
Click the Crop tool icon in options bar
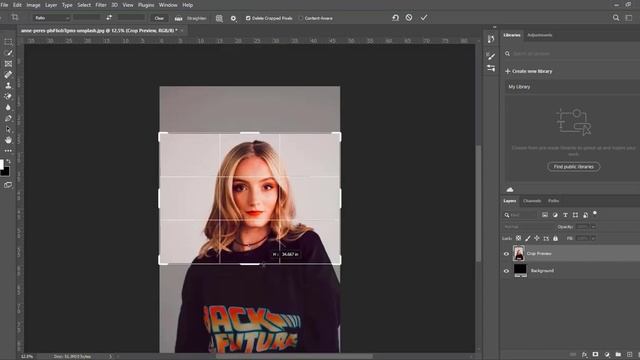15,18
